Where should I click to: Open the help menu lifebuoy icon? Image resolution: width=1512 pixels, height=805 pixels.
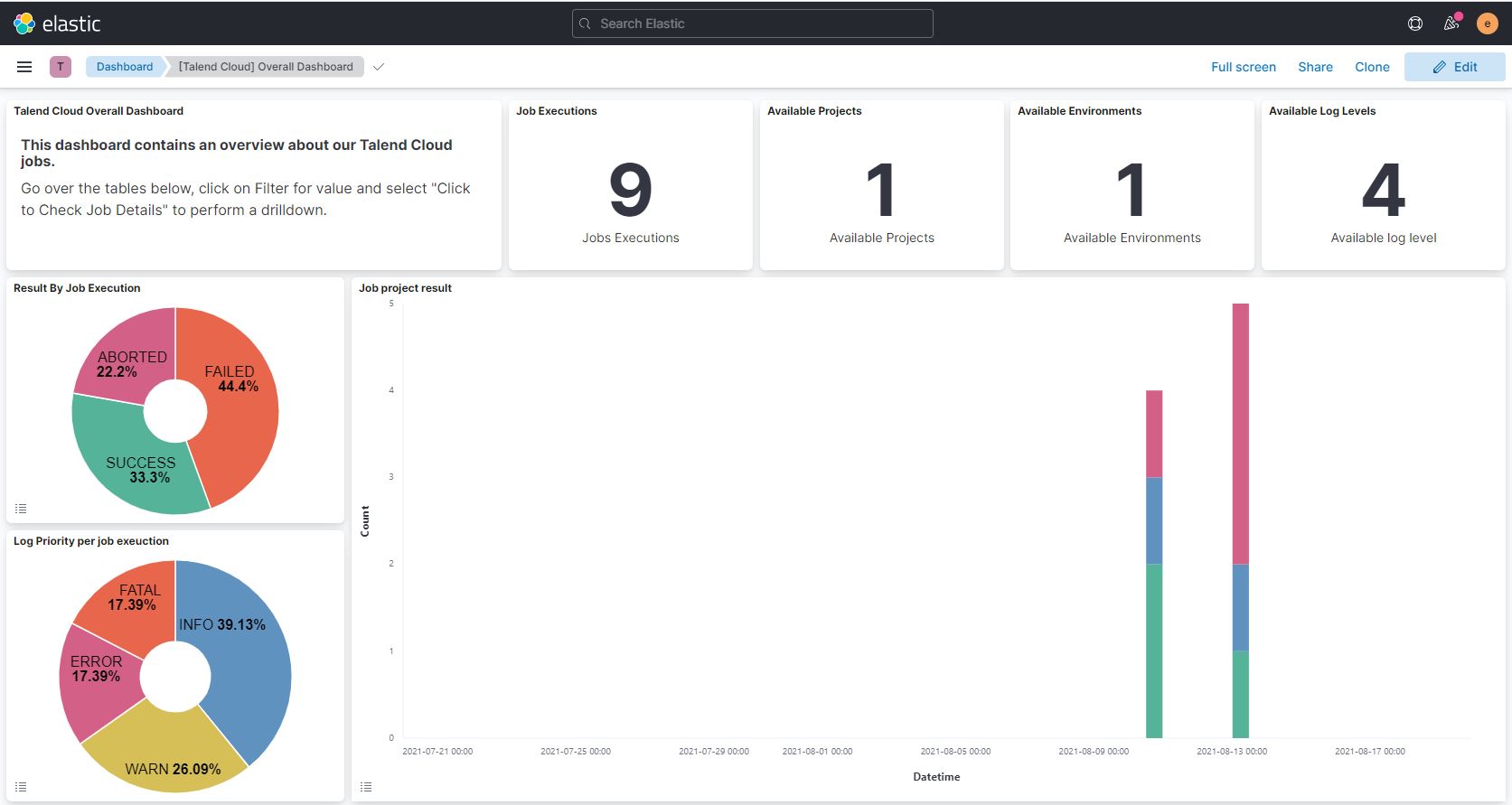coord(1415,23)
